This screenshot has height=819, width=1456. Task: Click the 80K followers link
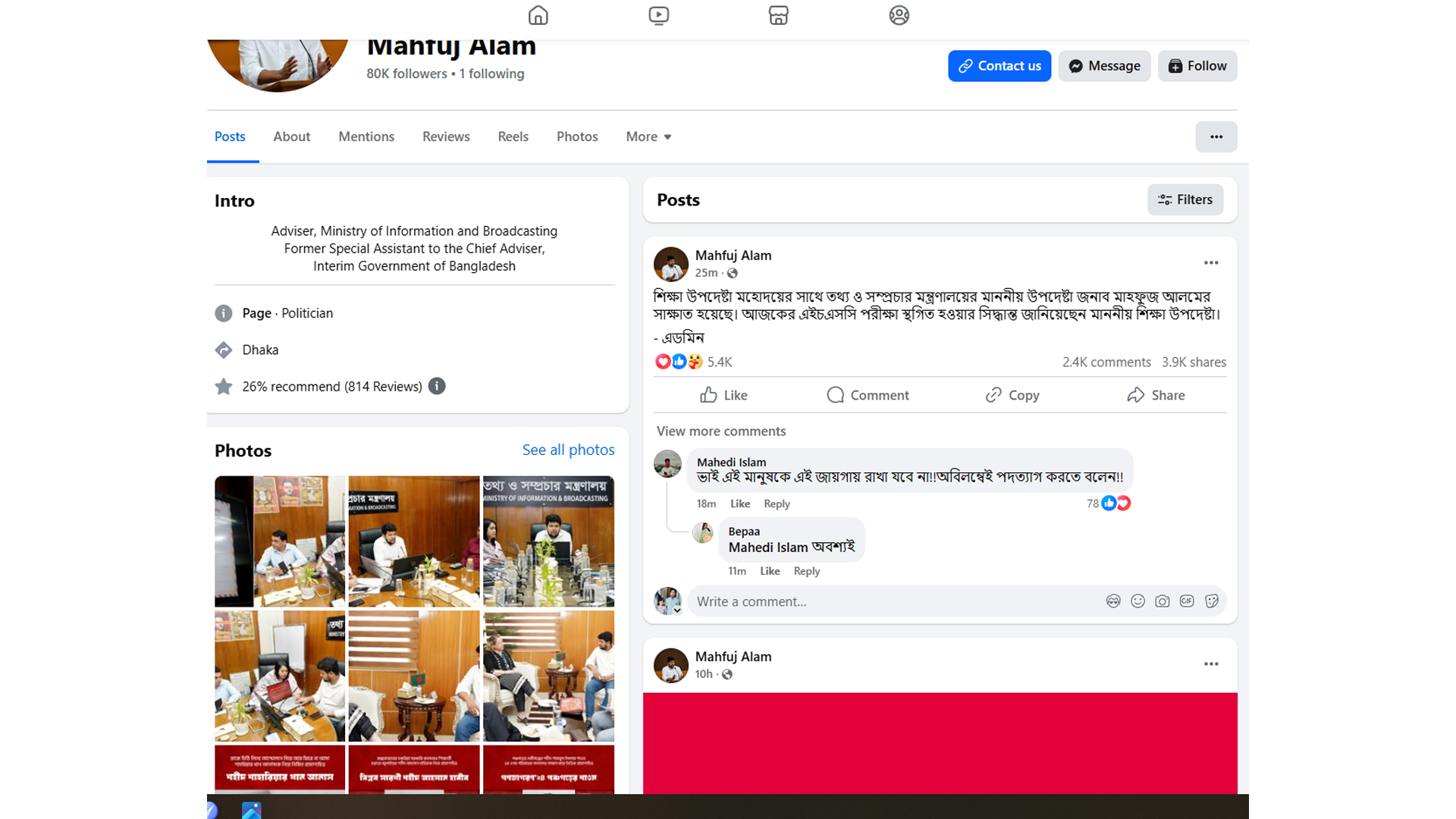click(x=406, y=74)
